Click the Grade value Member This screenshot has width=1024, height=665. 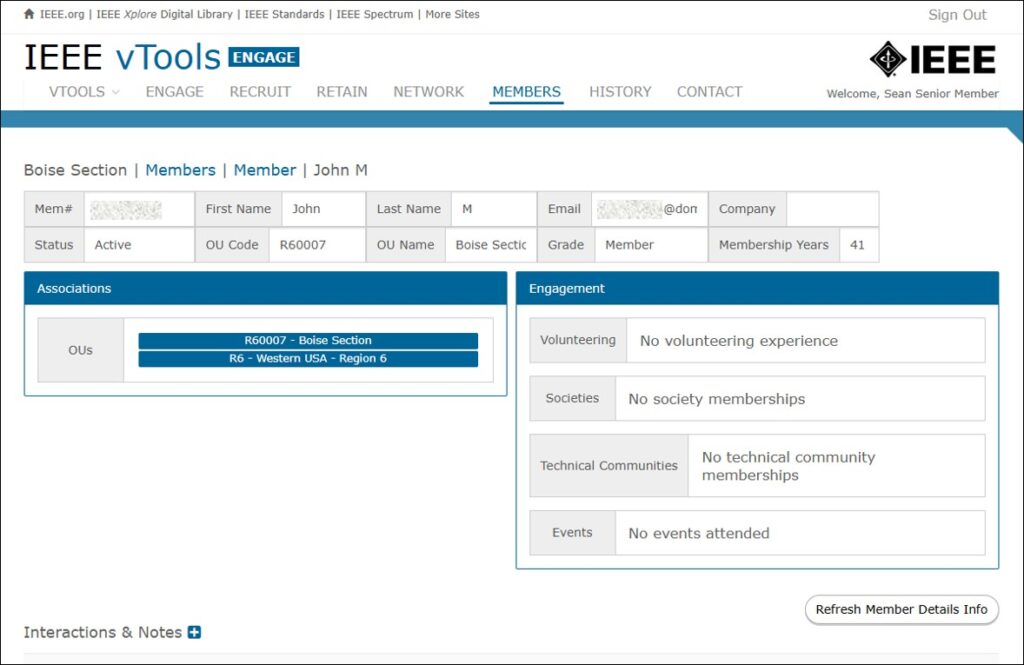630,245
